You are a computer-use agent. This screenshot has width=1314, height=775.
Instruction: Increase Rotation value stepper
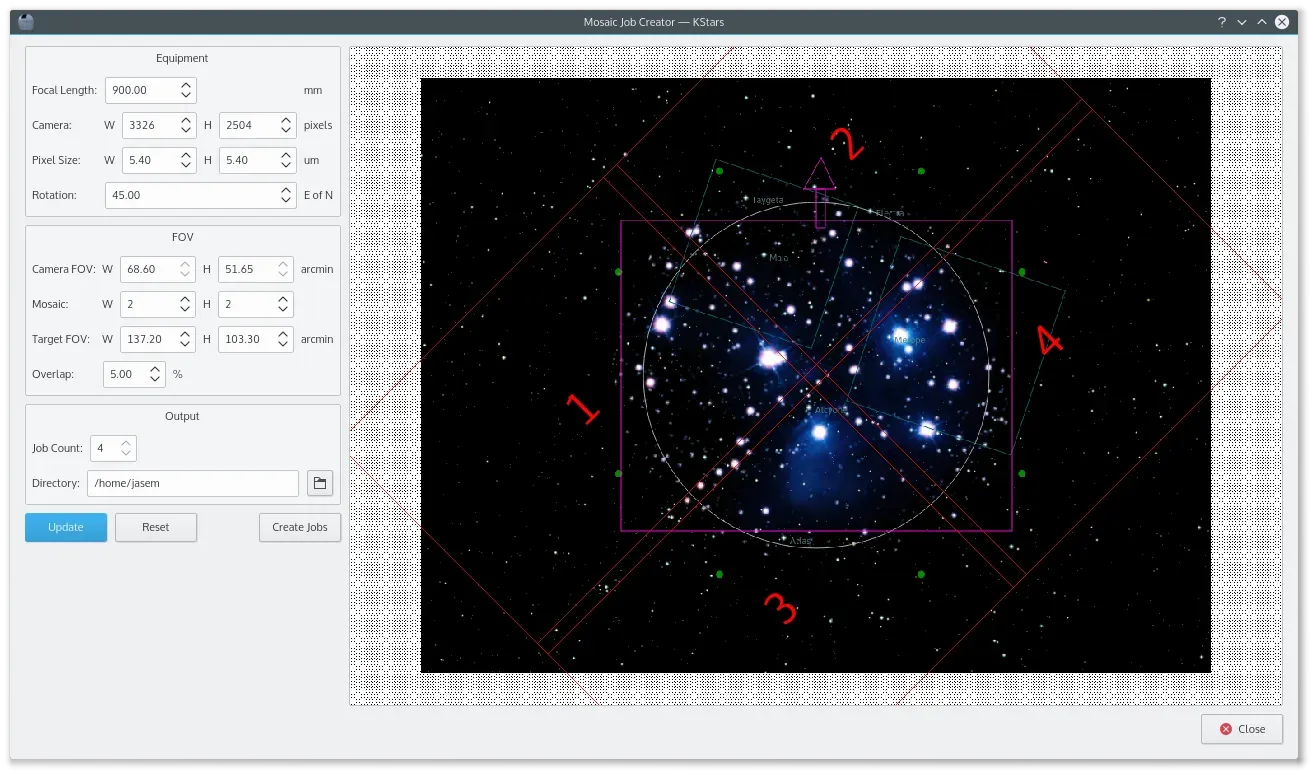coord(286,190)
